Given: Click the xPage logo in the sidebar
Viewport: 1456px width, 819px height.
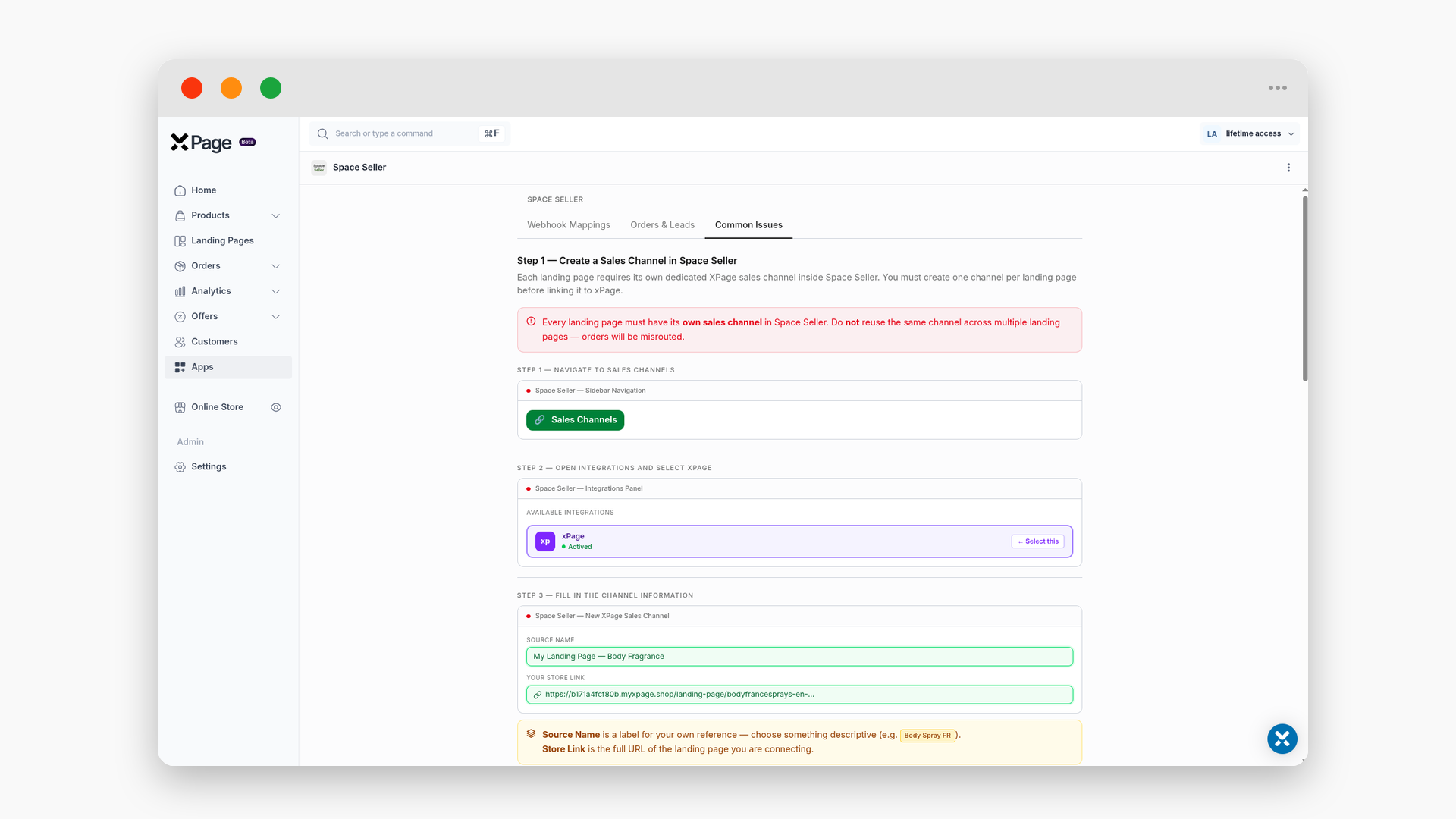Looking at the screenshot, I should click(x=201, y=143).
